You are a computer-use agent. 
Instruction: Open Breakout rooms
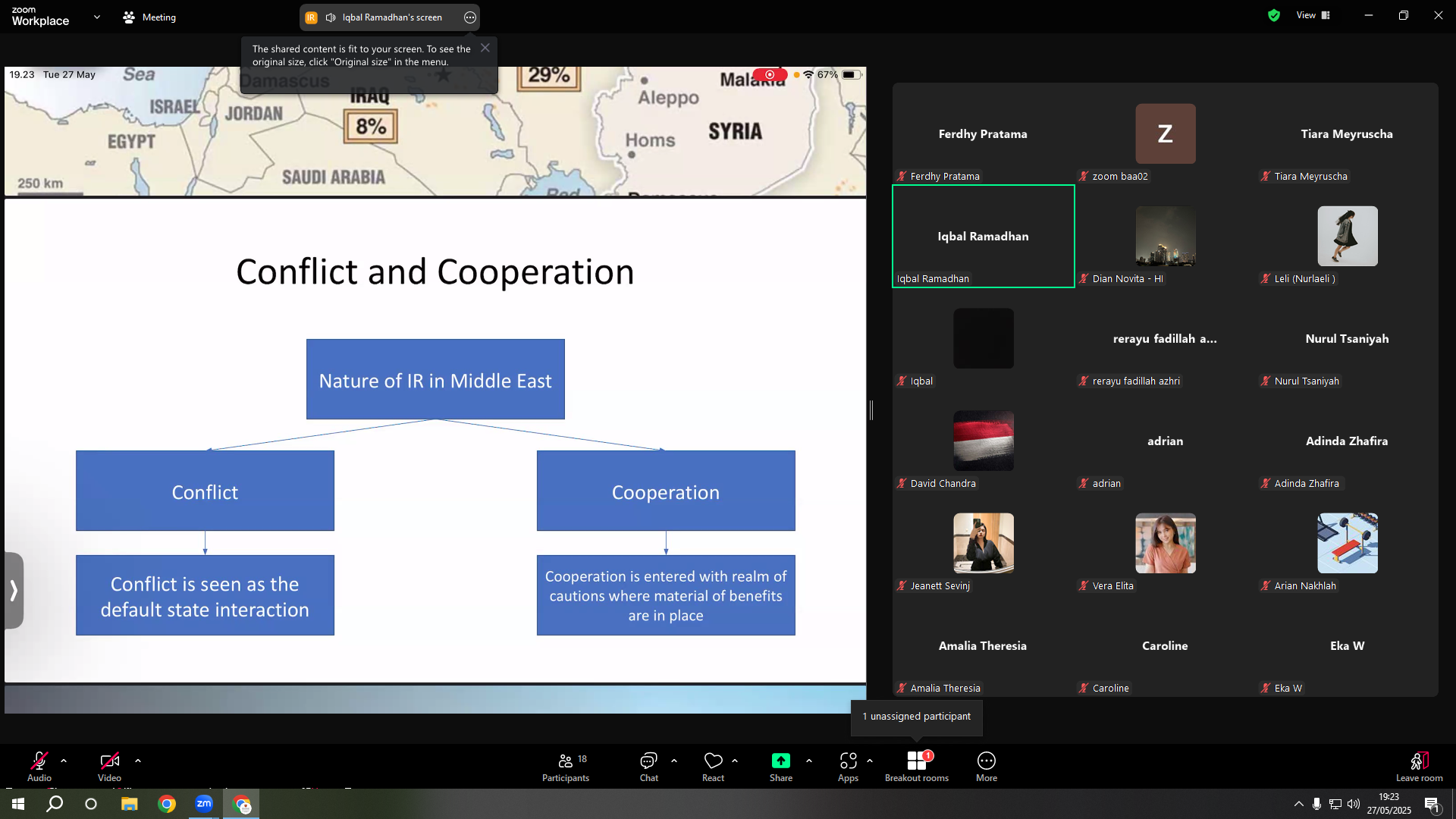coord(917,767)
